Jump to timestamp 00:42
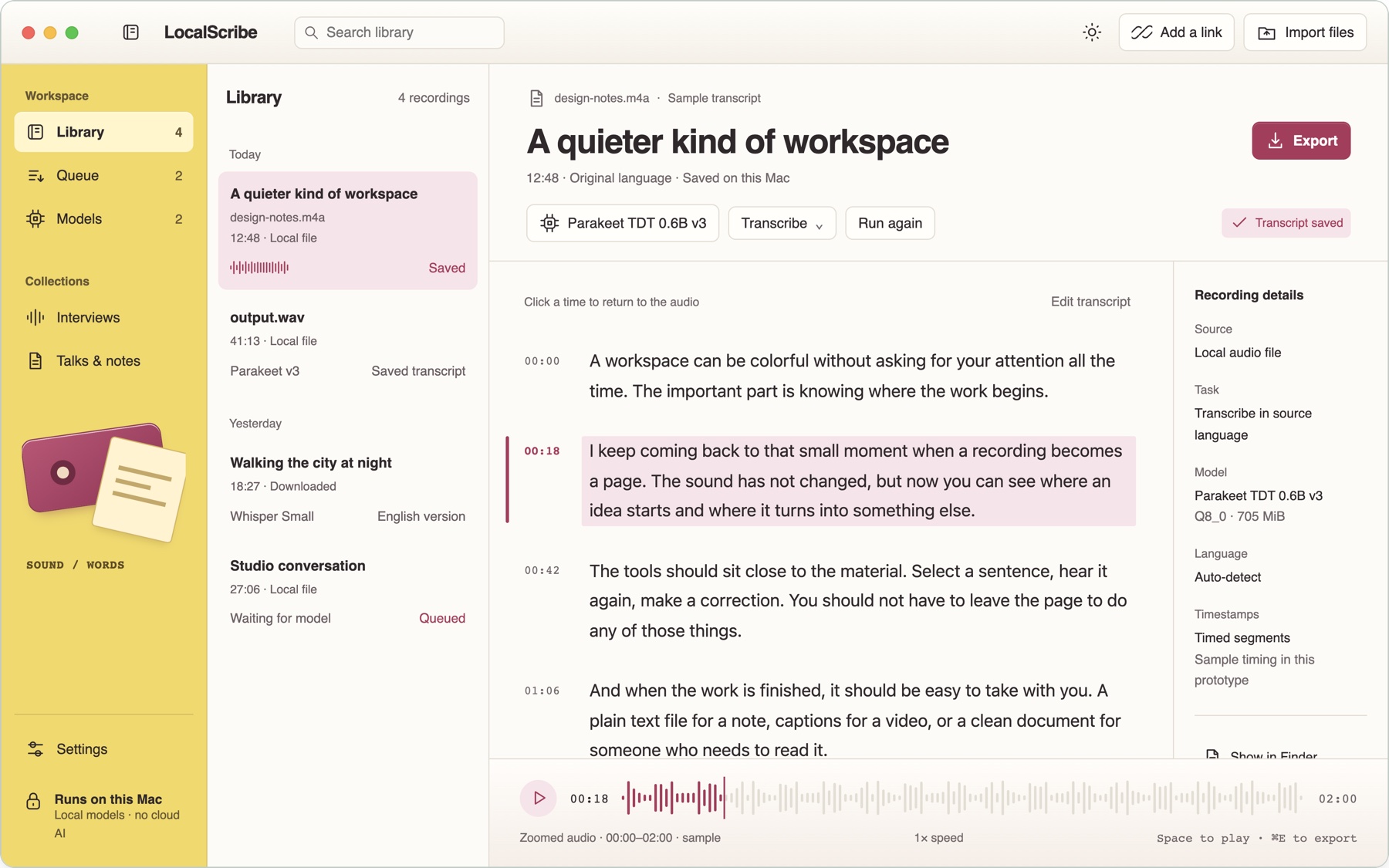The image size is (1389, 868). pyautogui.click(x=542, y=571)
